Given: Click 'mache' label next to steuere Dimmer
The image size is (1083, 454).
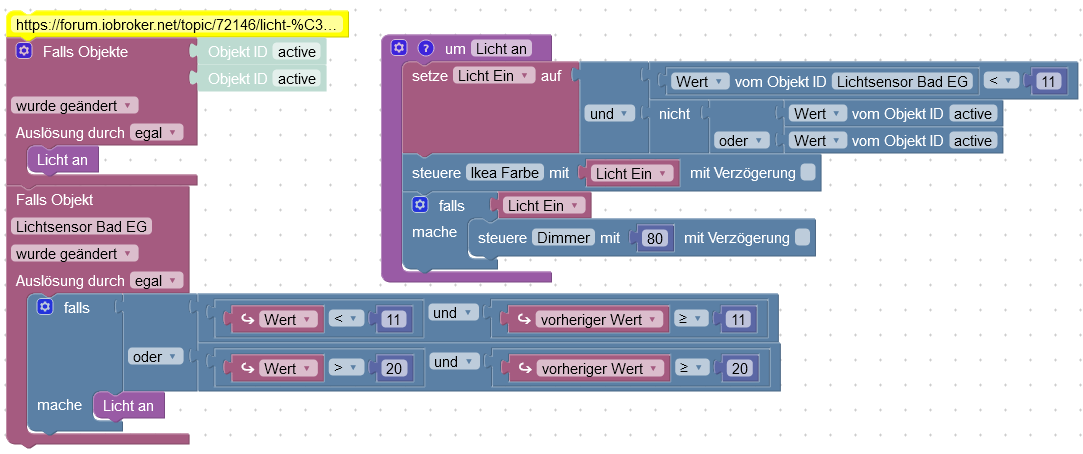Looking at the screenshot, I should pos(434,232).
